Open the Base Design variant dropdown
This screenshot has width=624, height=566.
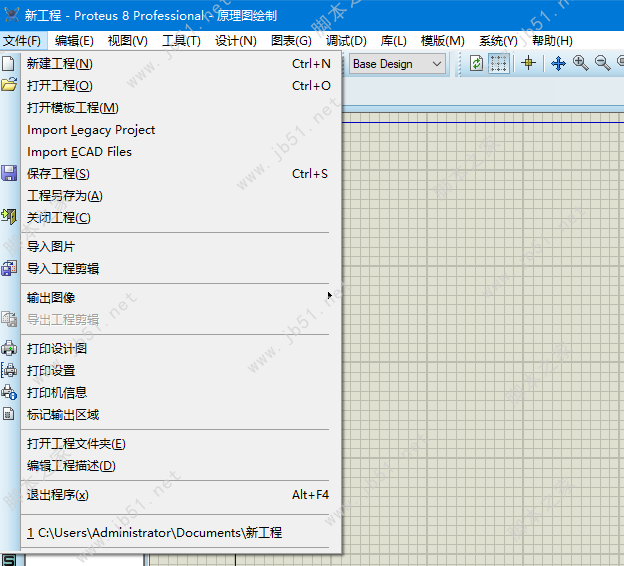click(397, 64)
